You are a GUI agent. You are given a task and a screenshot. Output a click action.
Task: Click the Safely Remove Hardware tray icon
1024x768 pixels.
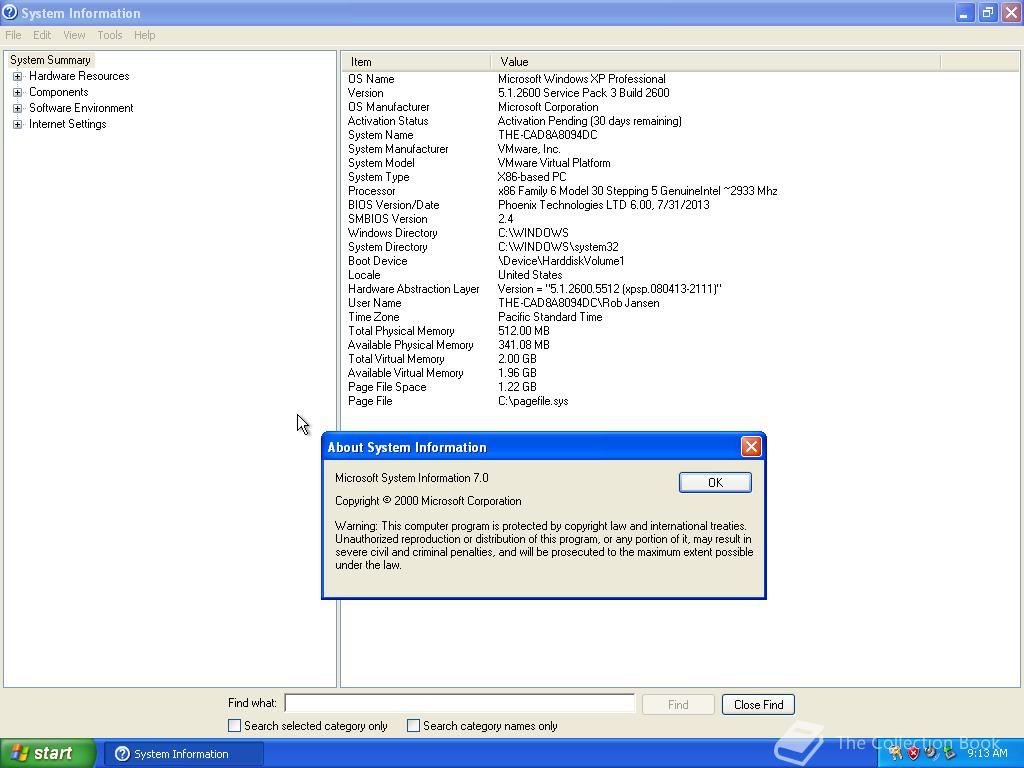point(949,753)
